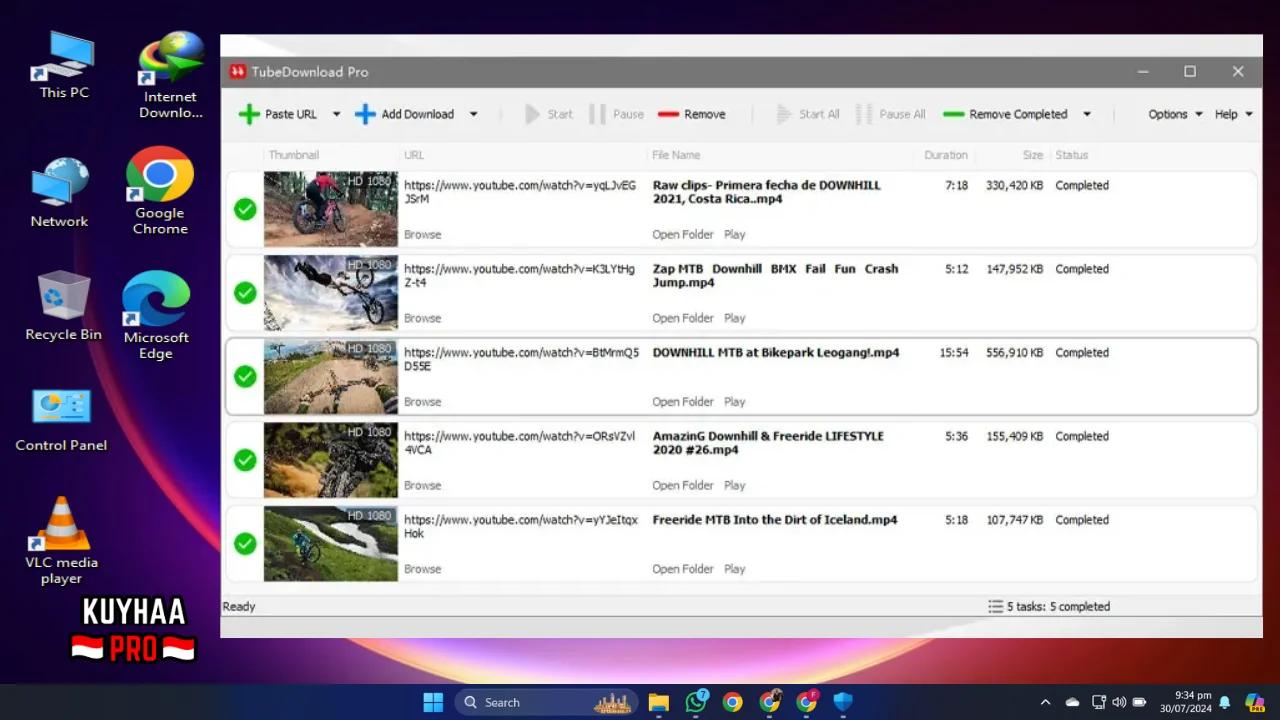Click the 5 tasks: 5 completed status text
1280x720 pixels.
[x=1058, y=606]
